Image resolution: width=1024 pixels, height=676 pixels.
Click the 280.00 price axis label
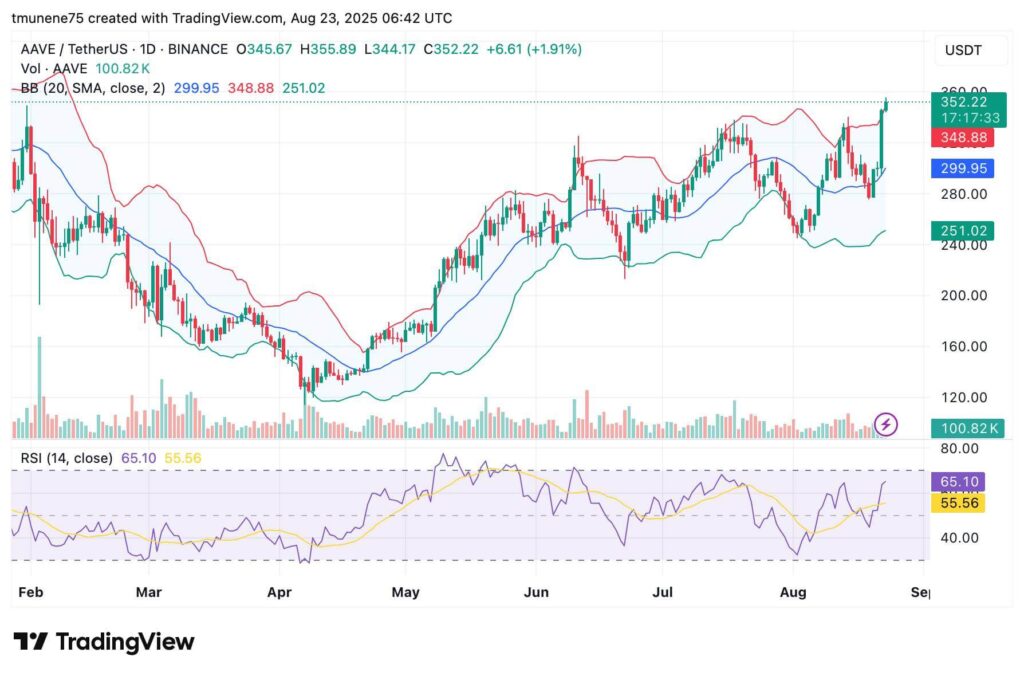pos(964,194)
